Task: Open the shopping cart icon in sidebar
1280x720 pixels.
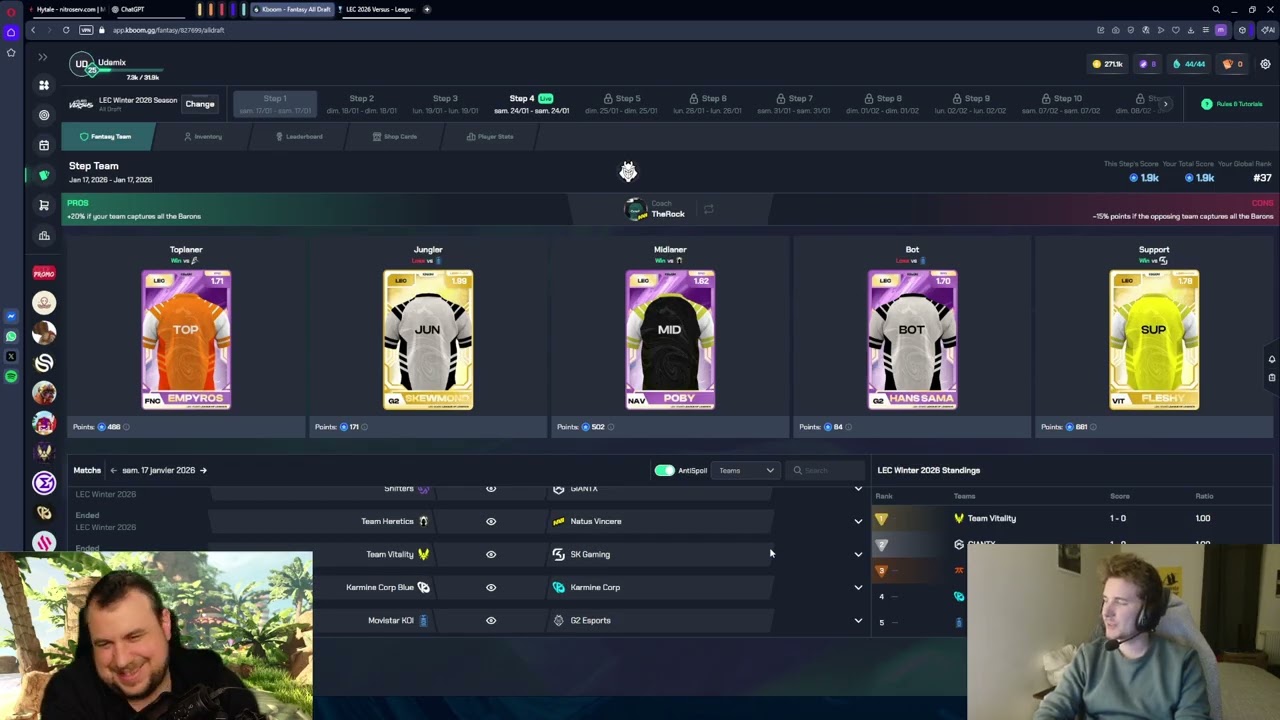Action: coord(44,205)
